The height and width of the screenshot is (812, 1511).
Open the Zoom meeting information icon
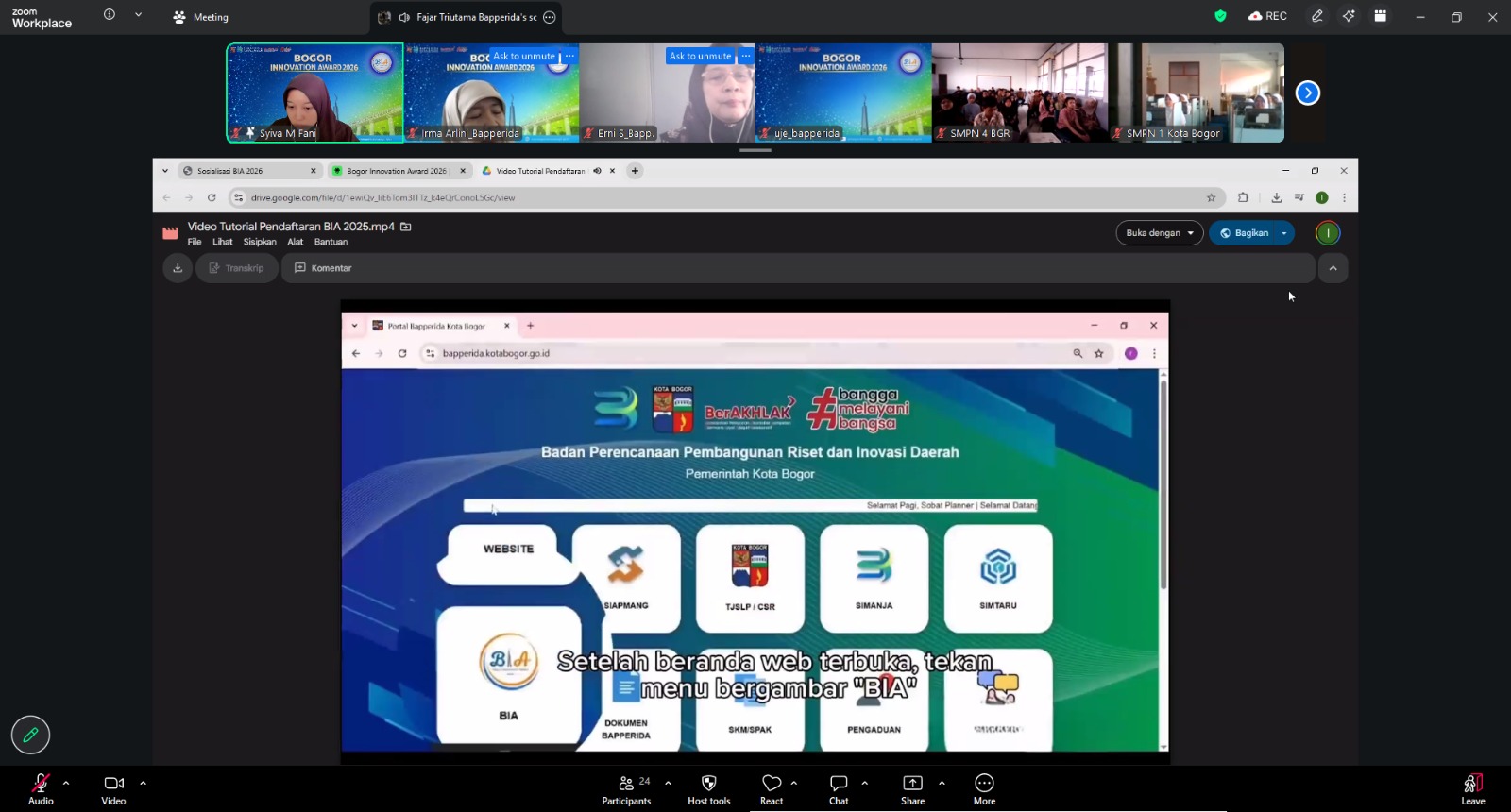point(110,15)
